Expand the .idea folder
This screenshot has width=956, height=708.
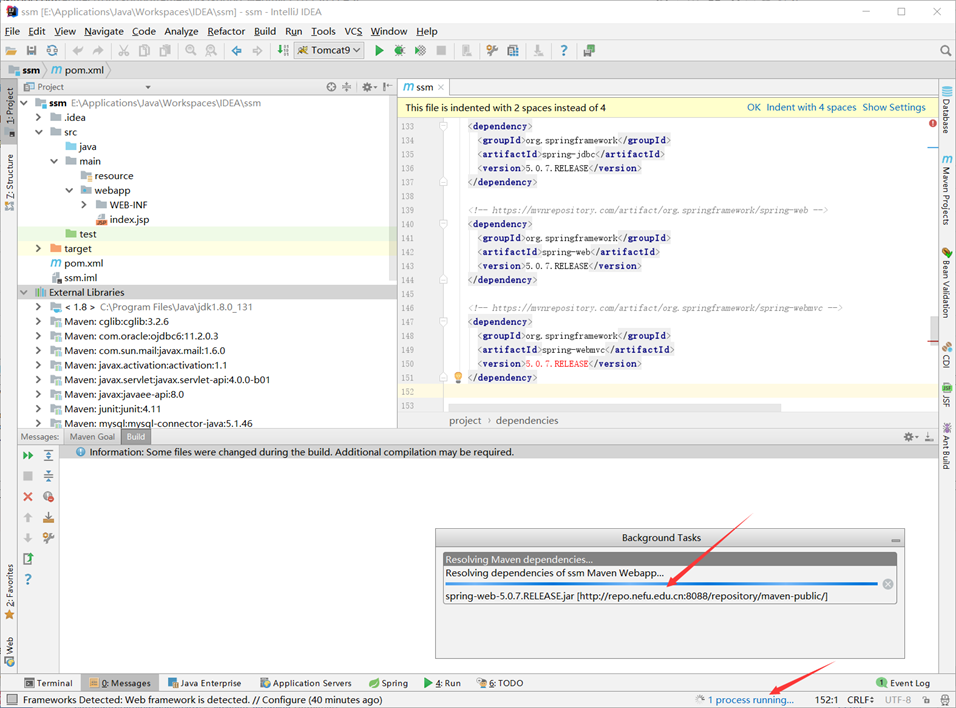pos(38,117)
